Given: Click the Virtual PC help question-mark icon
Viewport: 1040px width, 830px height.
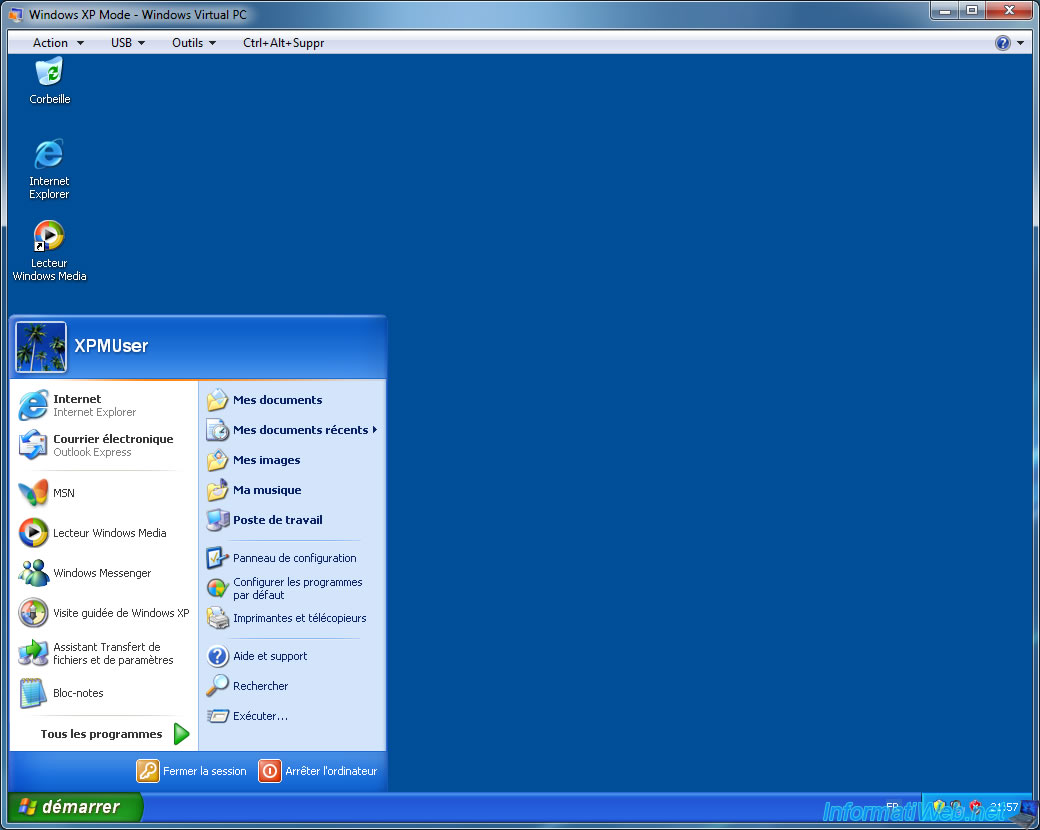Looking at the screenshot, I should pyautogui.click(x=1002, y=43).
